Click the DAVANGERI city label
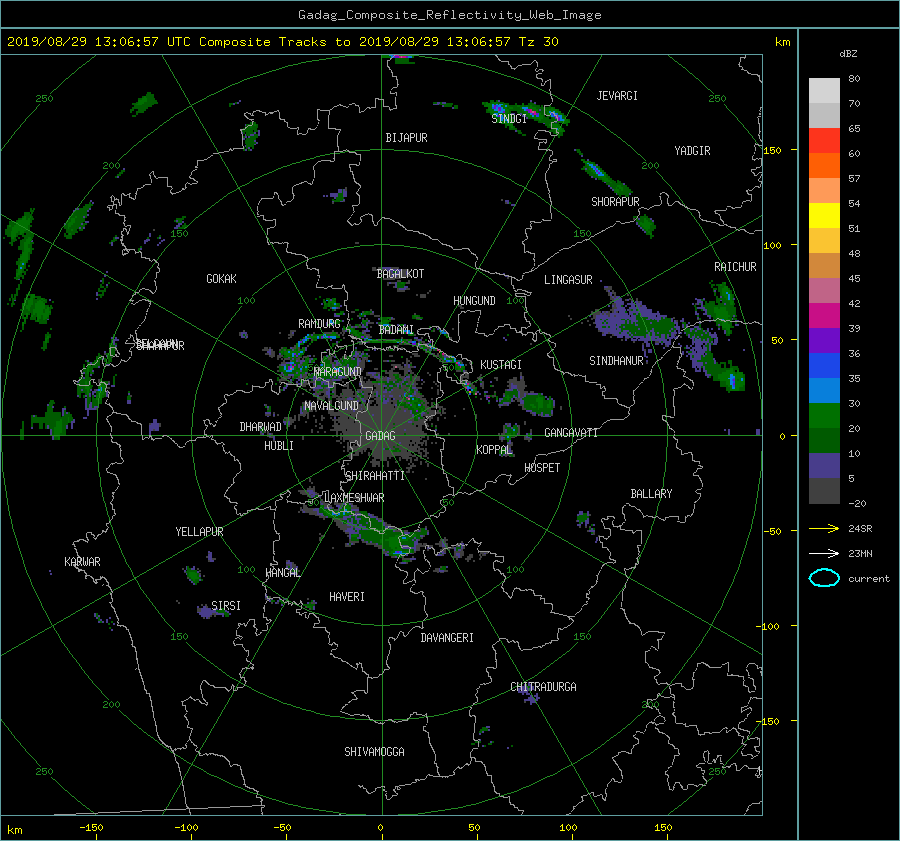This screenshot has height=841, width=900. click(x=447, y=638)
